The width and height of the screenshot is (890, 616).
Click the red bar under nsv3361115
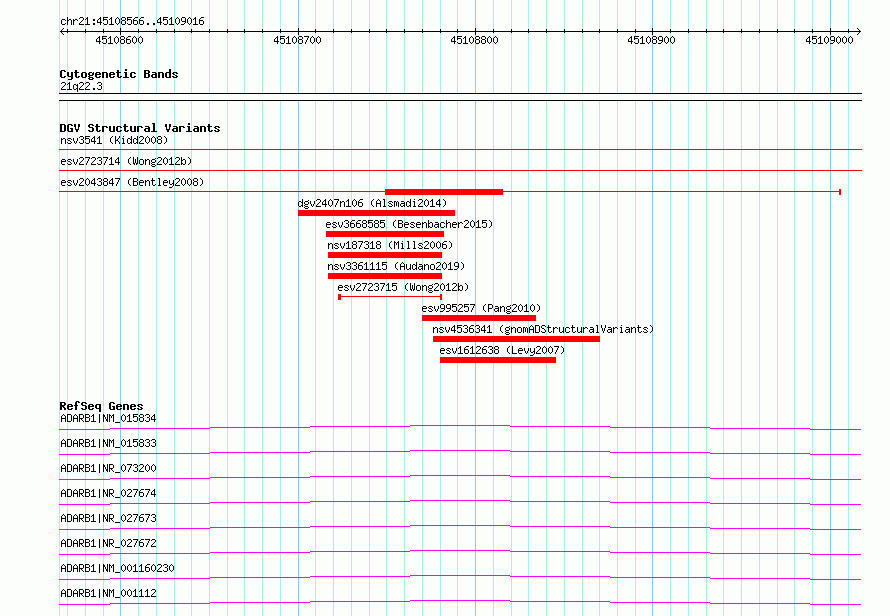tap(385, 276)
